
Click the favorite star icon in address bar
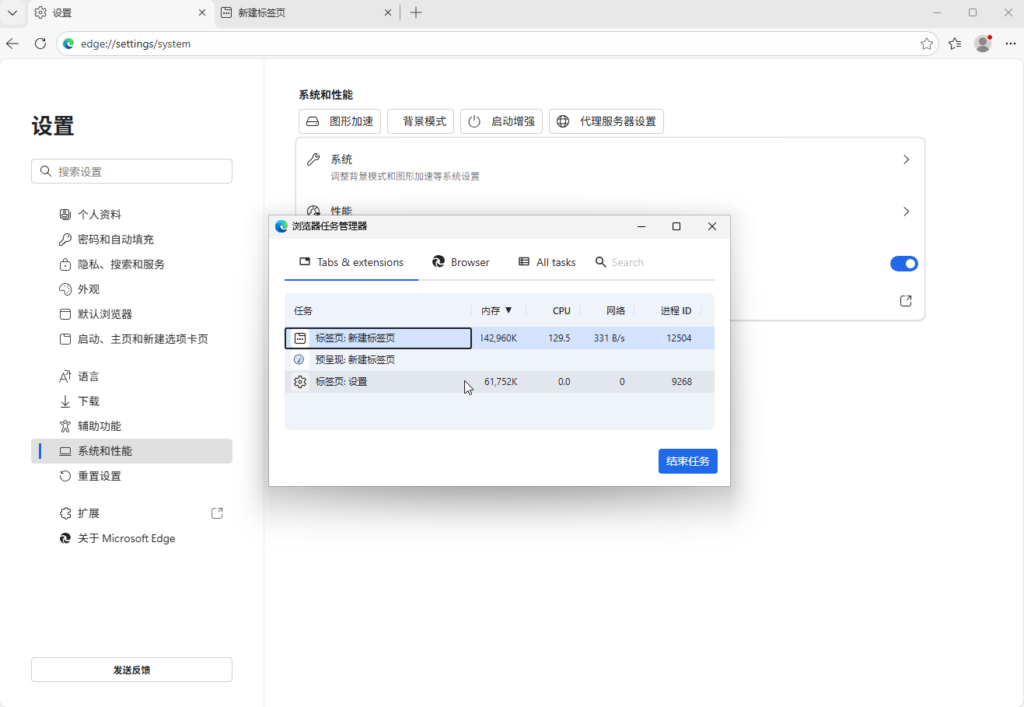click(x=927, y=44)
